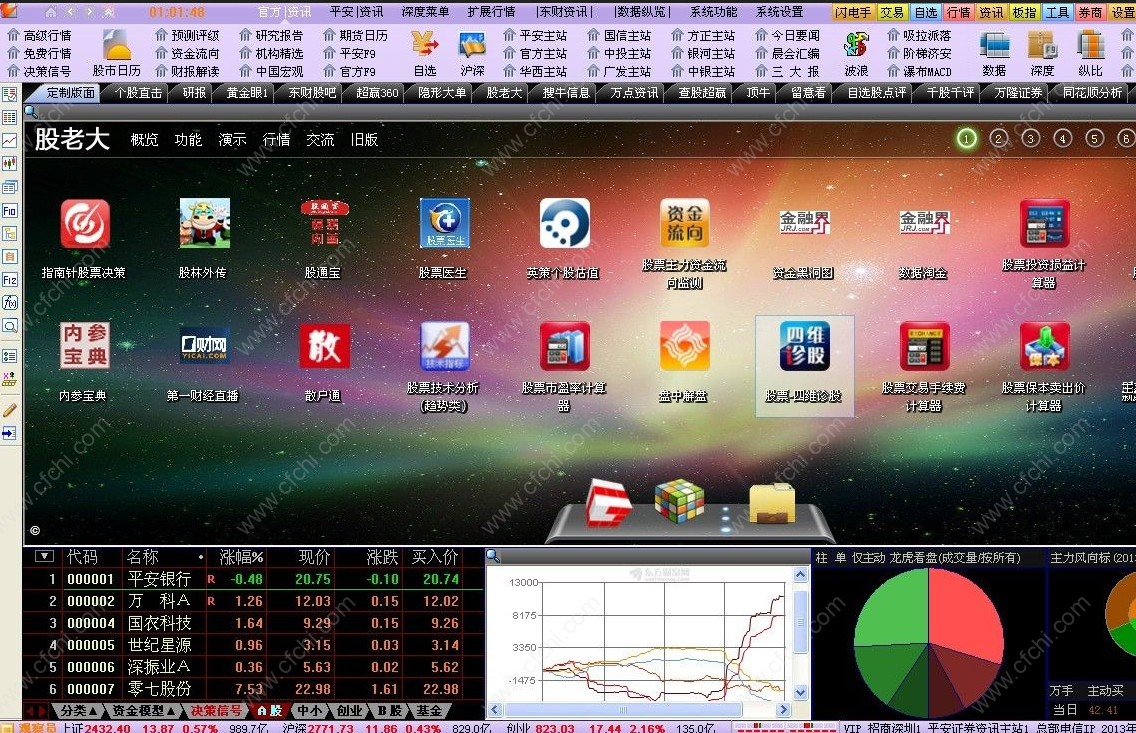This screenshot has height=733, width=1136.
Task: Open the 股林外传 app icon
Action: pos(204,223)
